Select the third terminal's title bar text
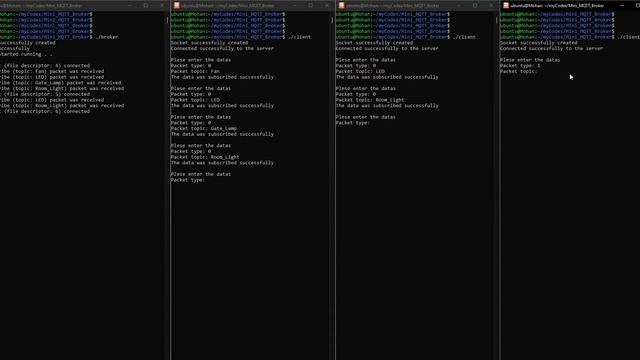640x360 pixels. tap(393, 6)
